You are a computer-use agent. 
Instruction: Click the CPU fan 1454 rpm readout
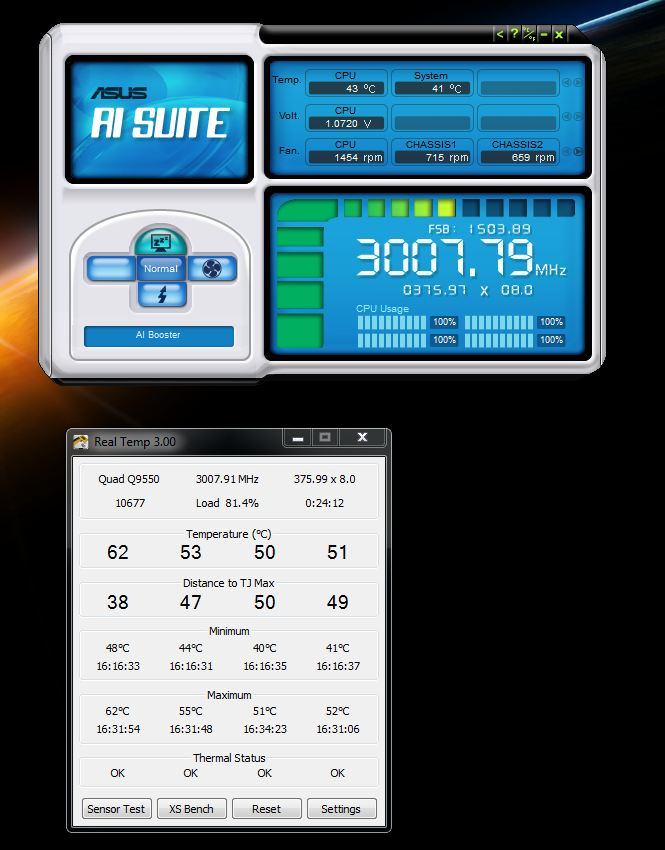point(346,157)
